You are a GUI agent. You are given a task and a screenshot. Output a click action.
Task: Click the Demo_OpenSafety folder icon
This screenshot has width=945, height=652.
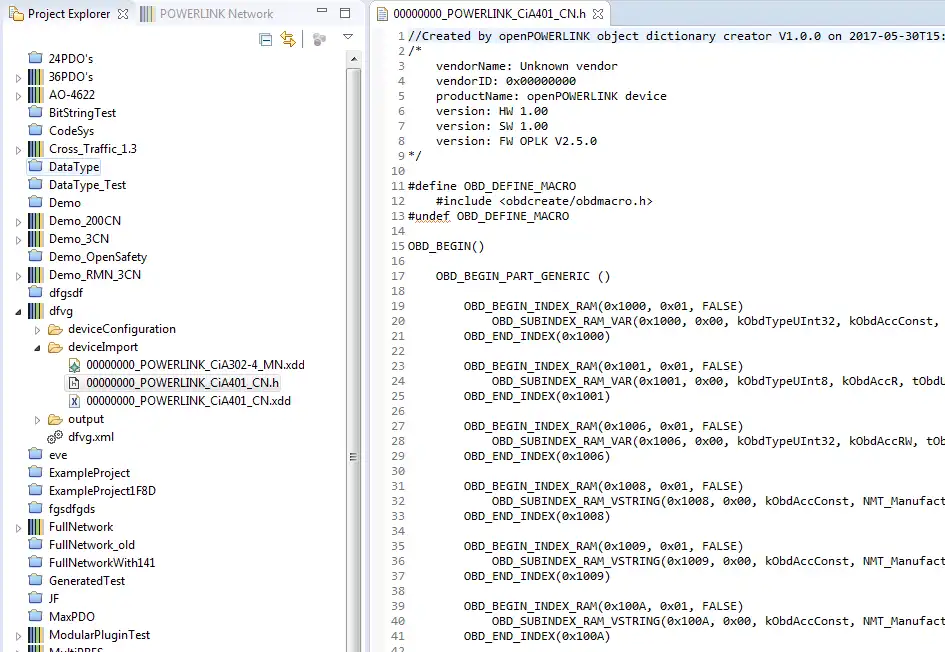(36, 256)
